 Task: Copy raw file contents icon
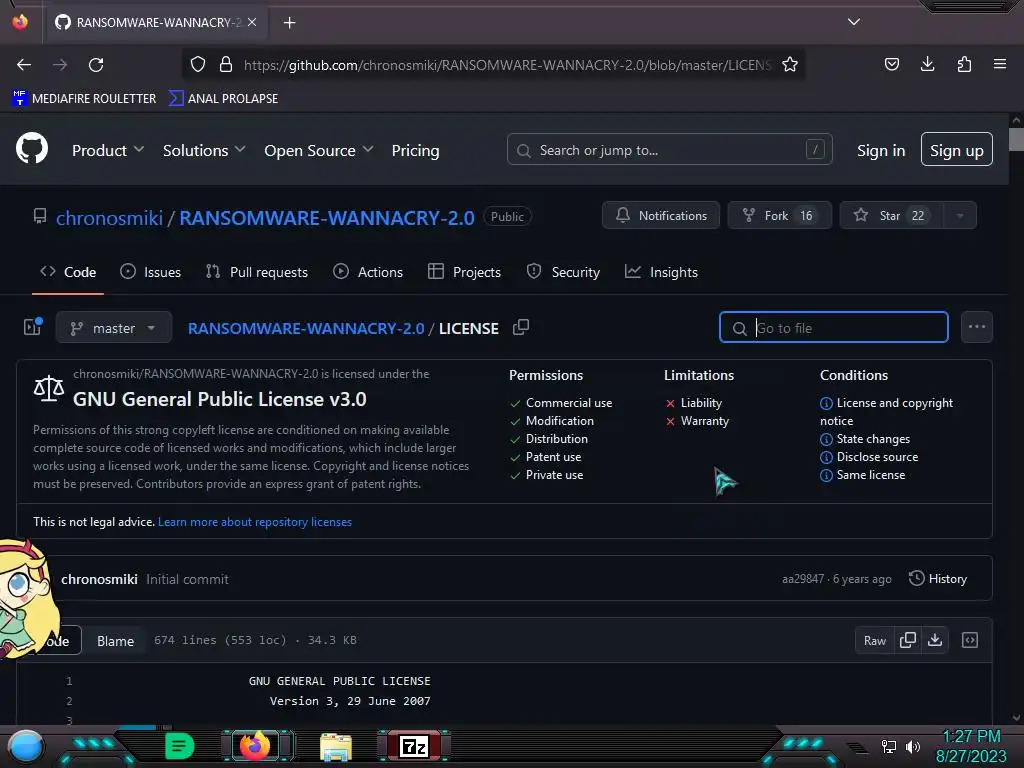907,641
